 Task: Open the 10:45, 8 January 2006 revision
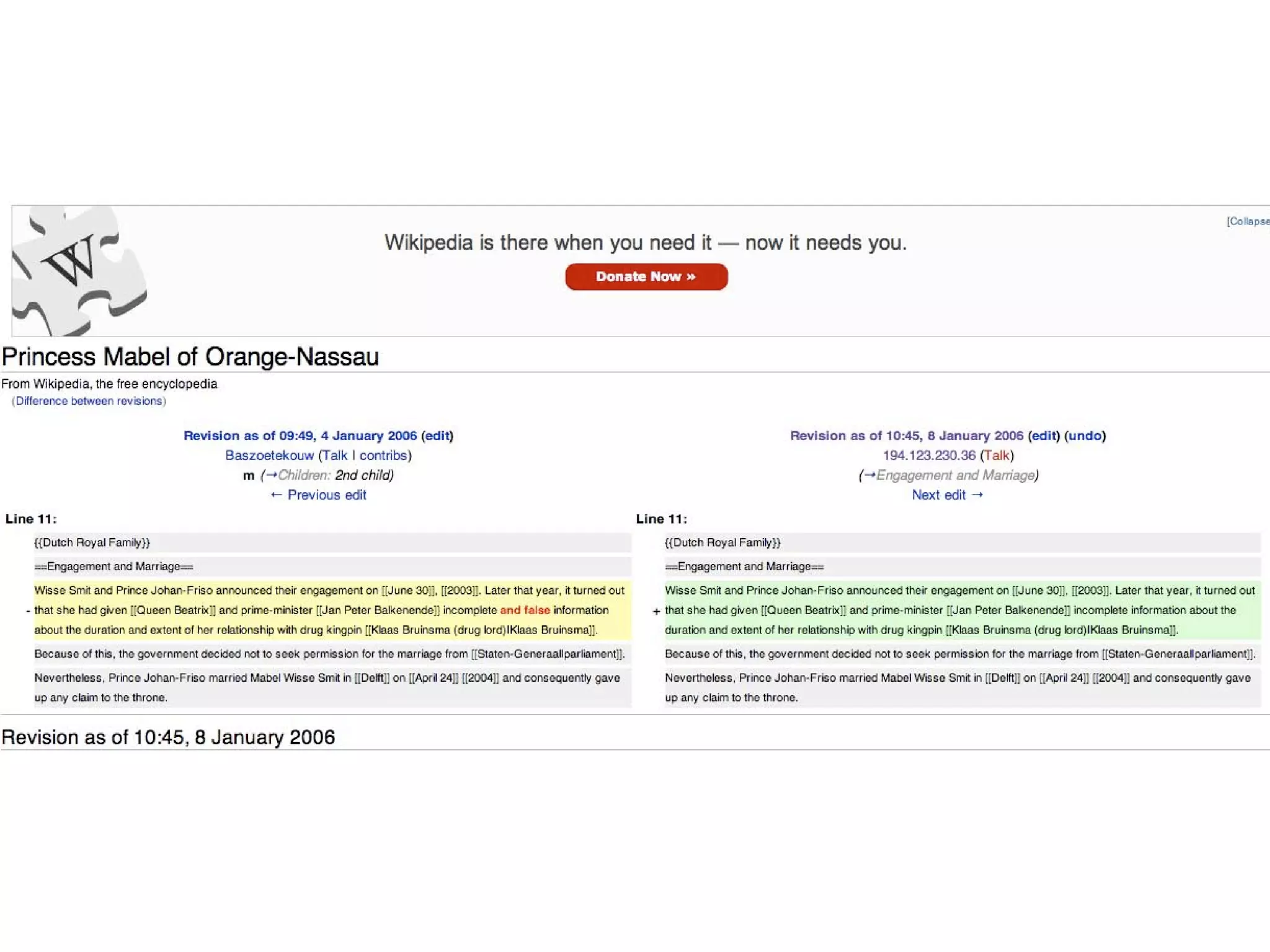pos(907,436)
